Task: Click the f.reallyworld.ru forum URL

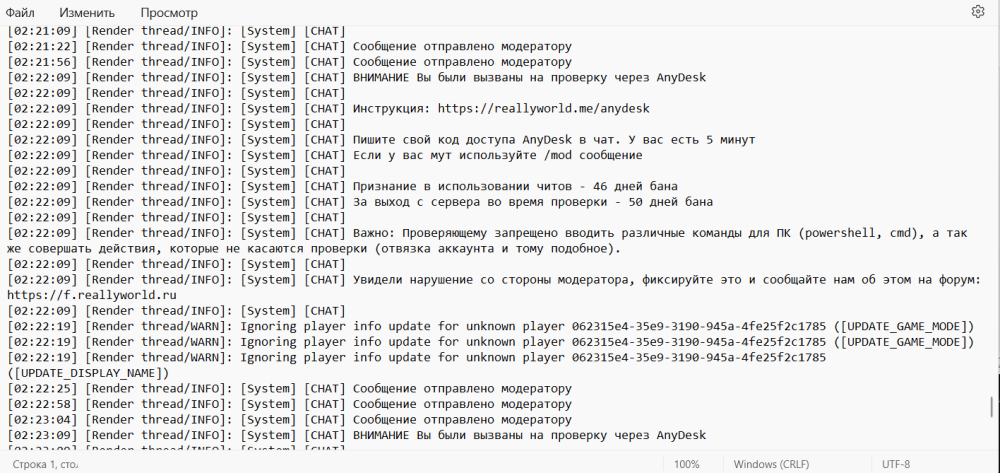Action: tap(92, 295)
